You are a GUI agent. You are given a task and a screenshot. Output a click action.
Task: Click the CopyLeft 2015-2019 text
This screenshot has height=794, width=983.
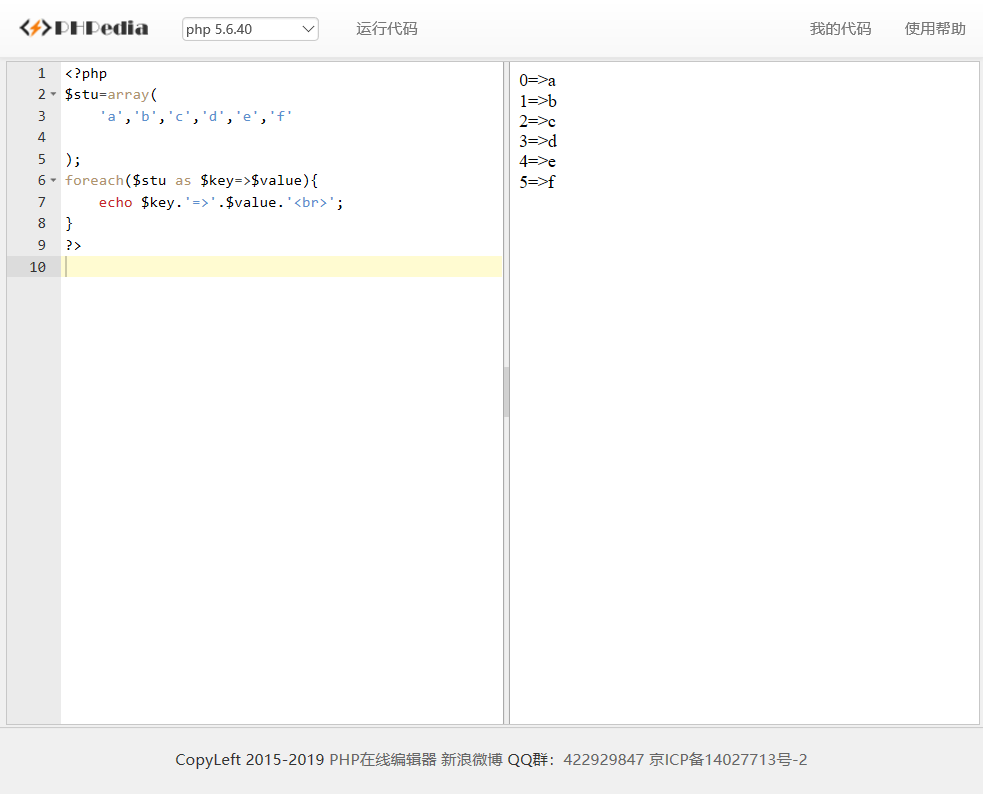tap(250, 760)
